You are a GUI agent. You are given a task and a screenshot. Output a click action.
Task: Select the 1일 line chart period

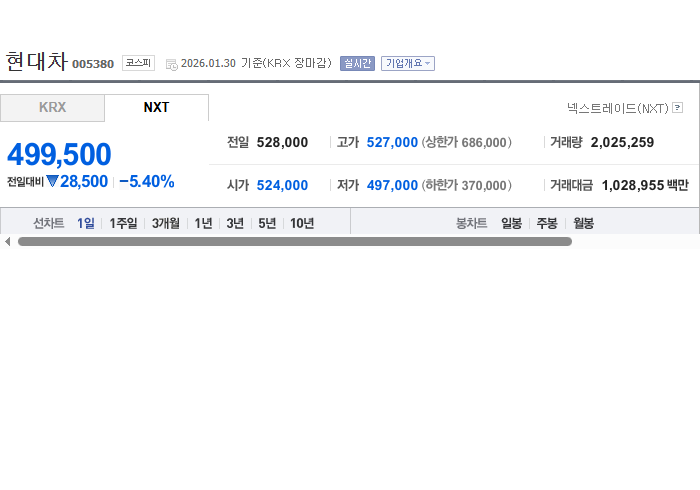click(x=86, y=223)
